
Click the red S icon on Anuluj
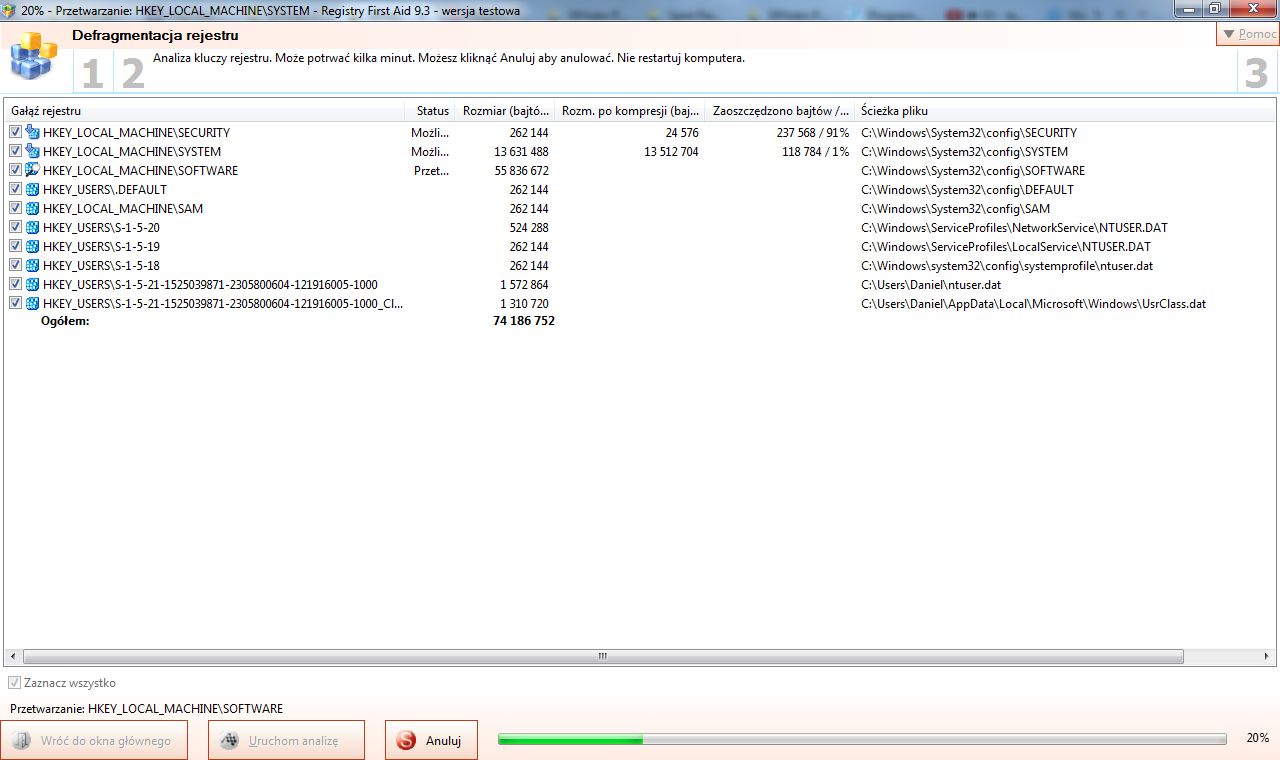coord(405,741)
